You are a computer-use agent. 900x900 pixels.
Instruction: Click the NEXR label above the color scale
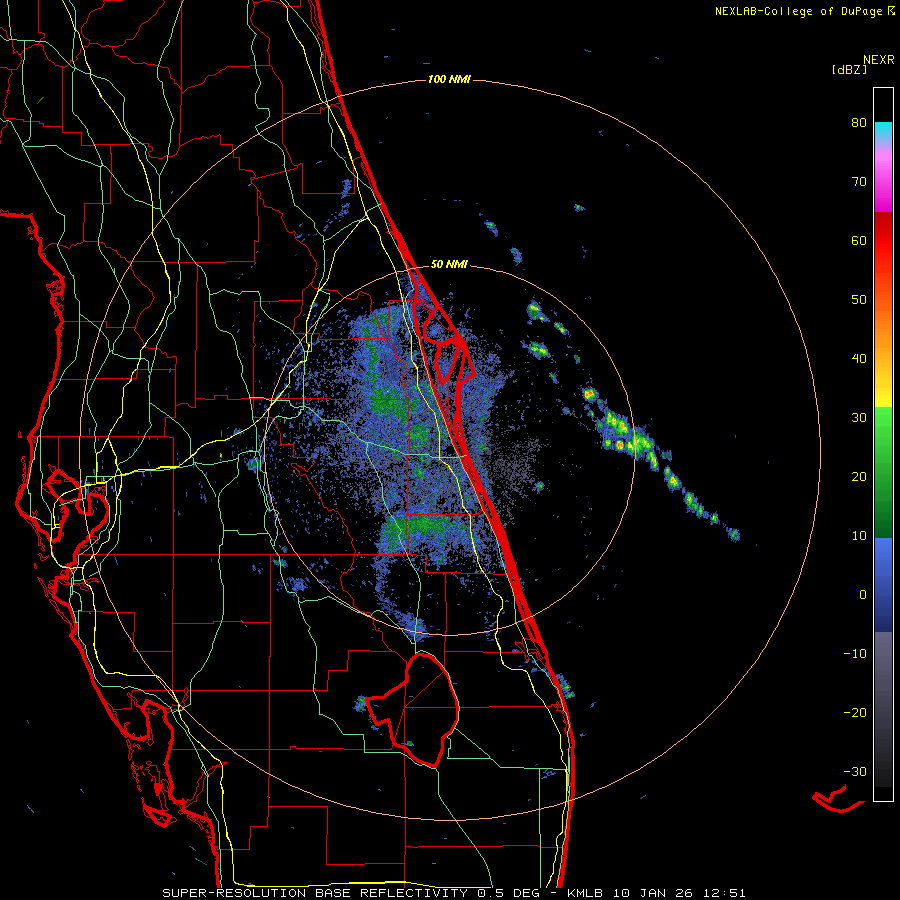point(878,60)
